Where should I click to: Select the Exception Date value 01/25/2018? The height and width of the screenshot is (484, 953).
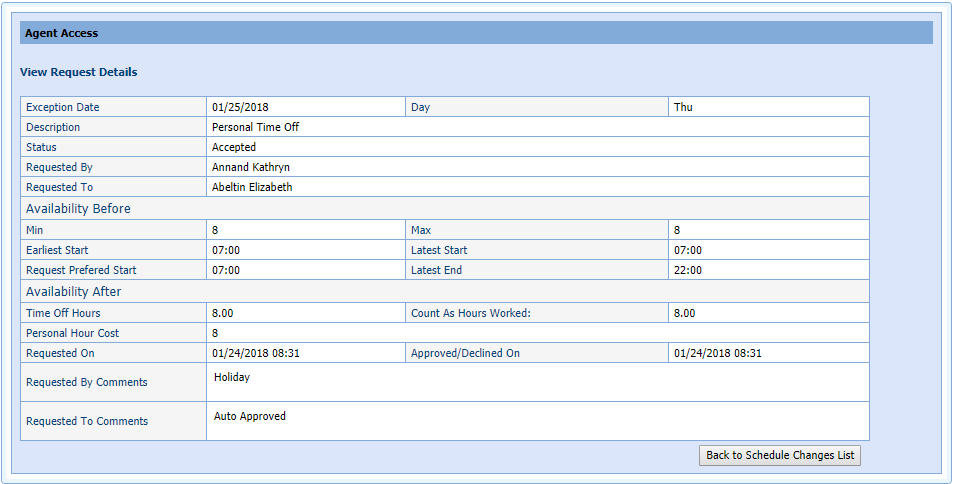241,107
